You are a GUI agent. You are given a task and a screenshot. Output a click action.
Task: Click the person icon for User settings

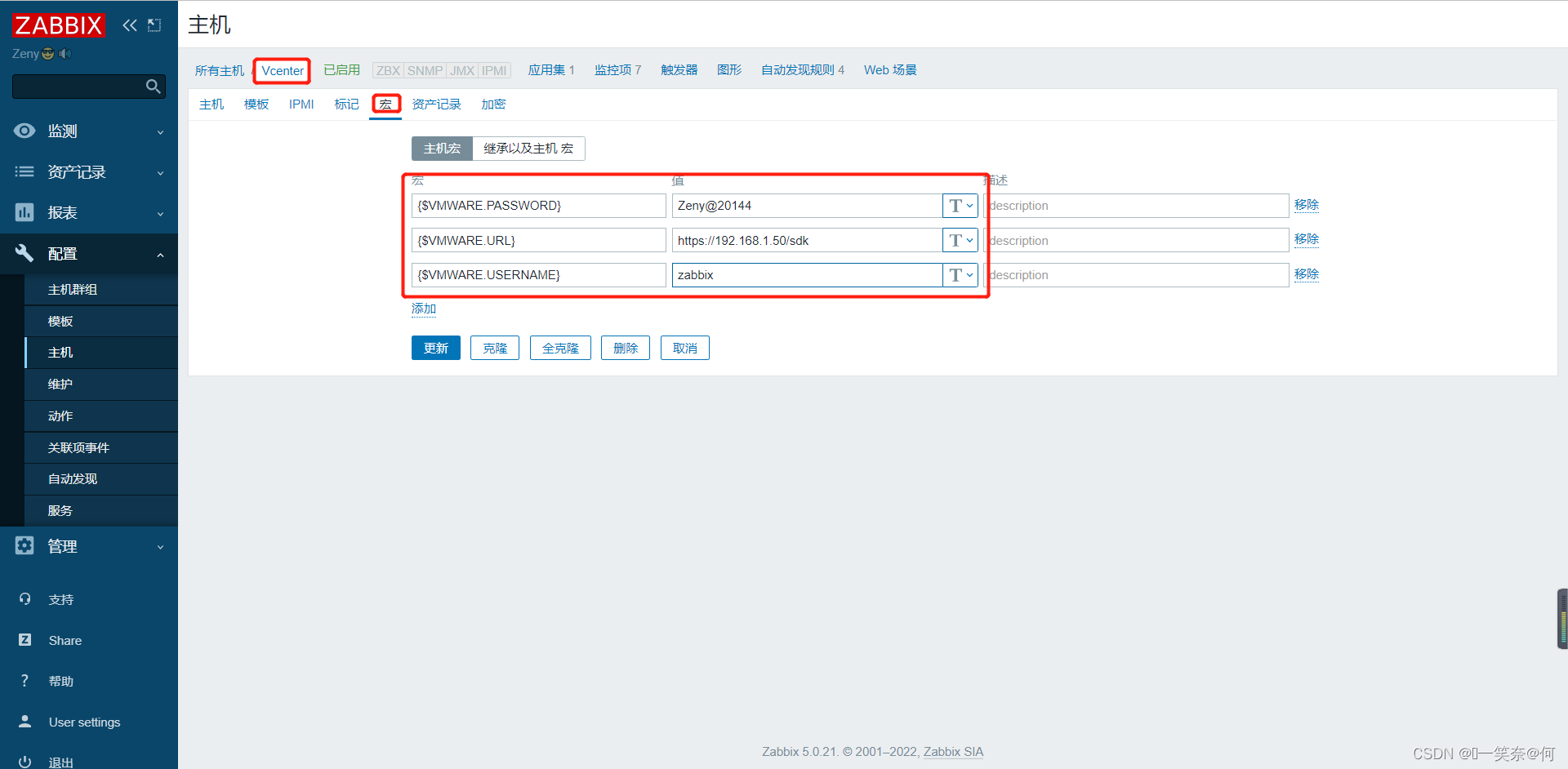[24, 722]
